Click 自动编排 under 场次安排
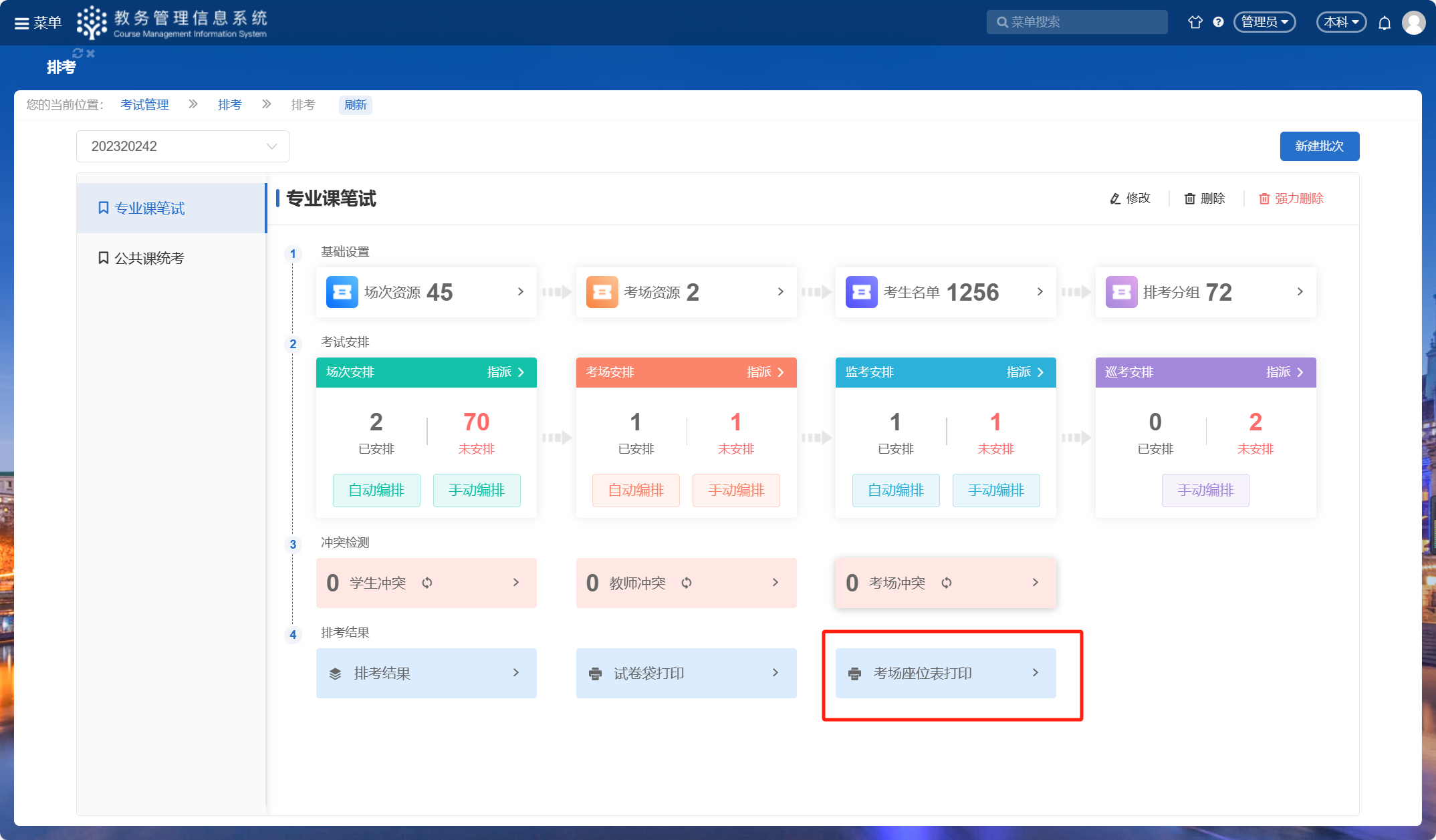 [376, 491]
